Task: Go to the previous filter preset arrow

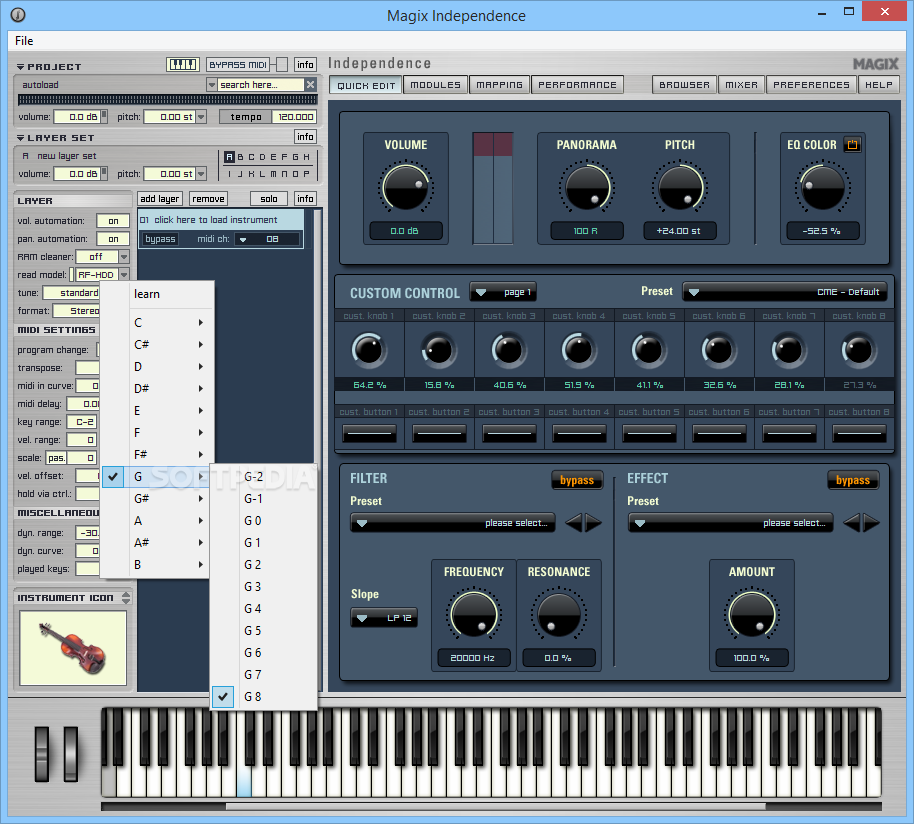Action: click(574, 523)
